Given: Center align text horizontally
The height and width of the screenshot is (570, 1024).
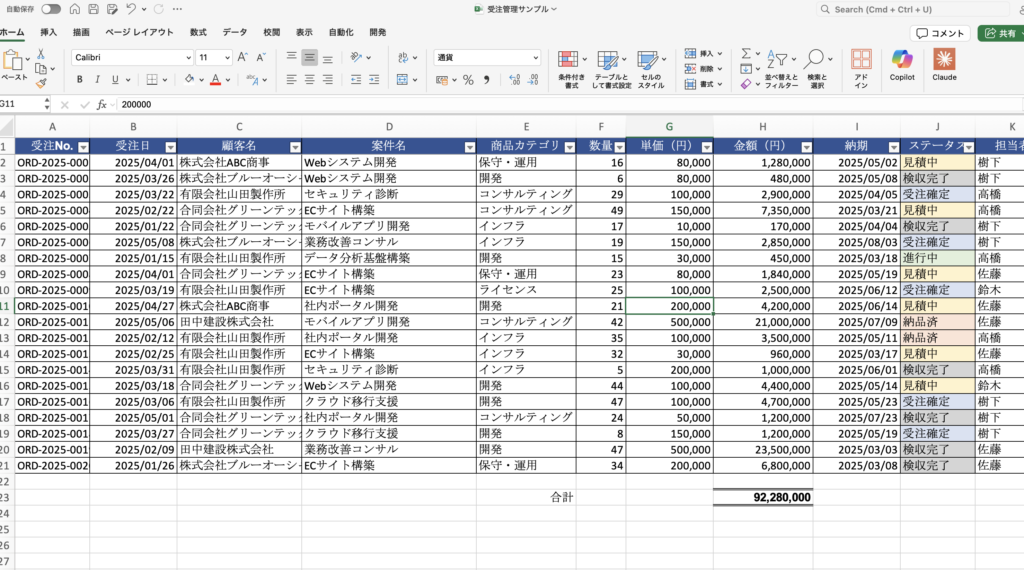Looking at the screenshot, I should (310, 80).
